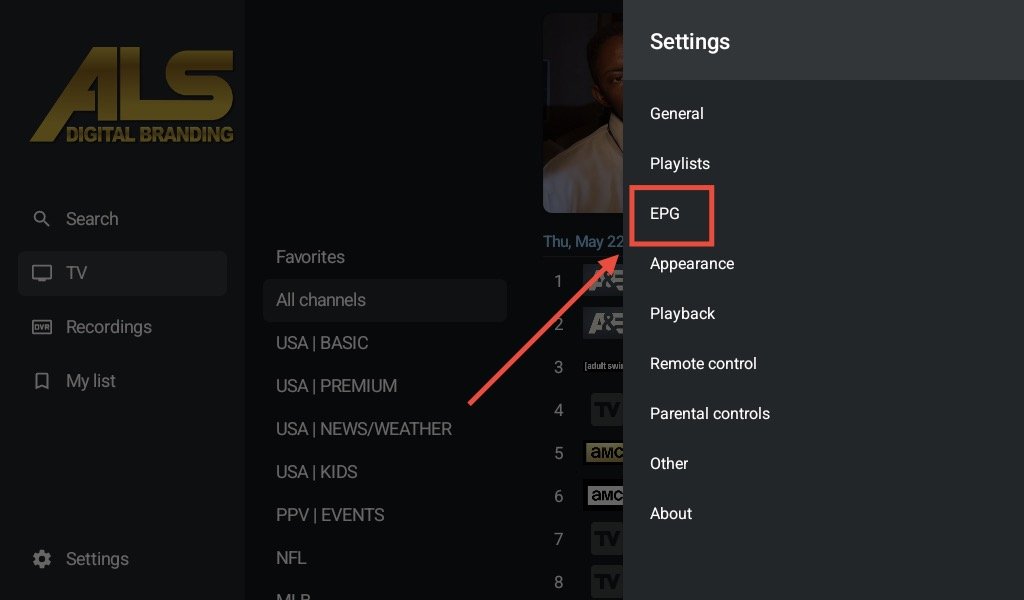Select the Favorites channel group
This screenshot has height=600, width=1024.
[310, 257]
